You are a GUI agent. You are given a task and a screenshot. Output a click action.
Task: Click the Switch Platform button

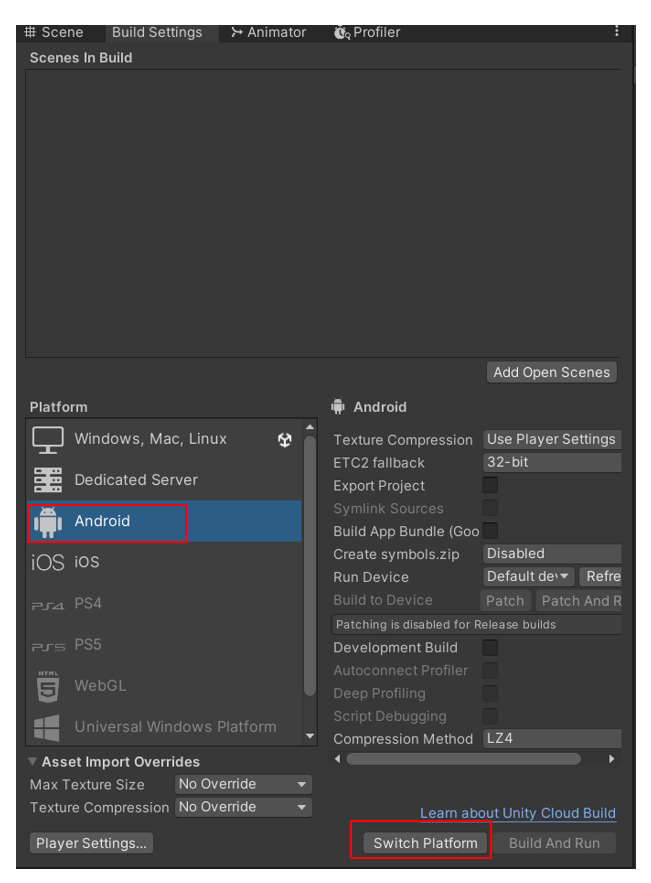pos(425,843)
